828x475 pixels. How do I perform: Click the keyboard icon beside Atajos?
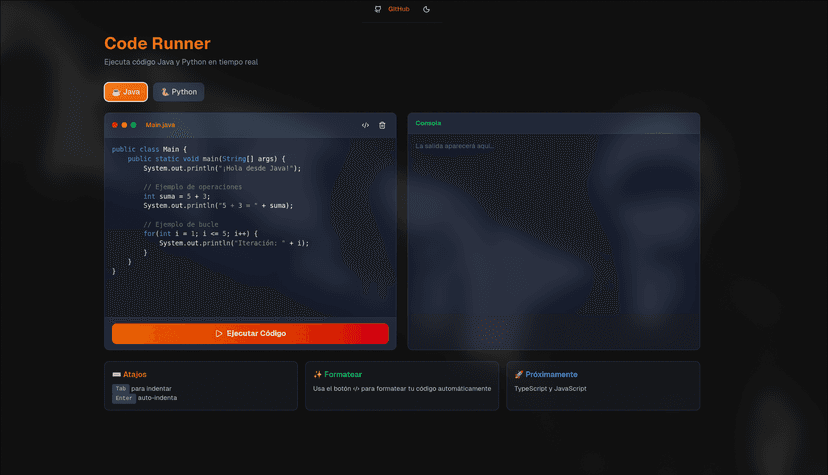pyautogui.click(x=117, y=374)
